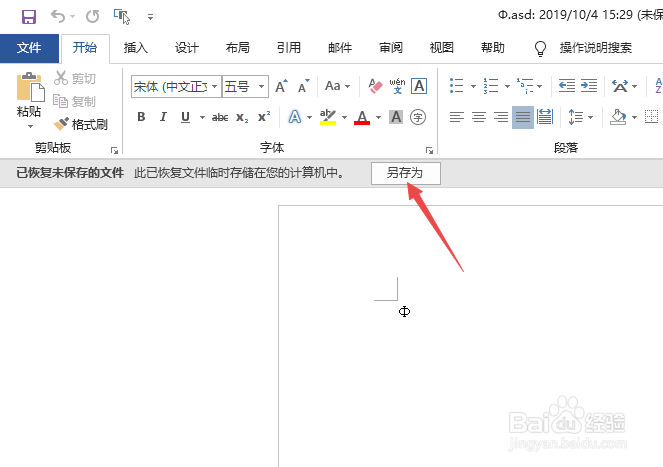Click the 粘贴 paste icon
663x467 pixels.
pos(30,88)
